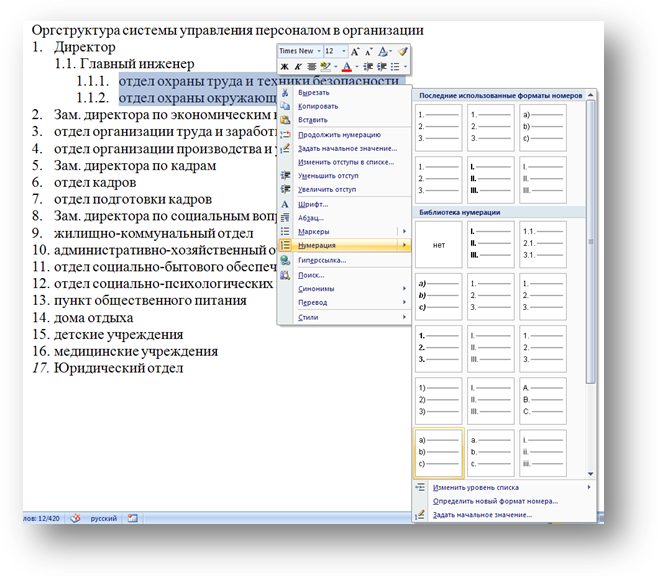Click the letter A icon beside Шрифт

pyautogui.click(x=285, y=204)
